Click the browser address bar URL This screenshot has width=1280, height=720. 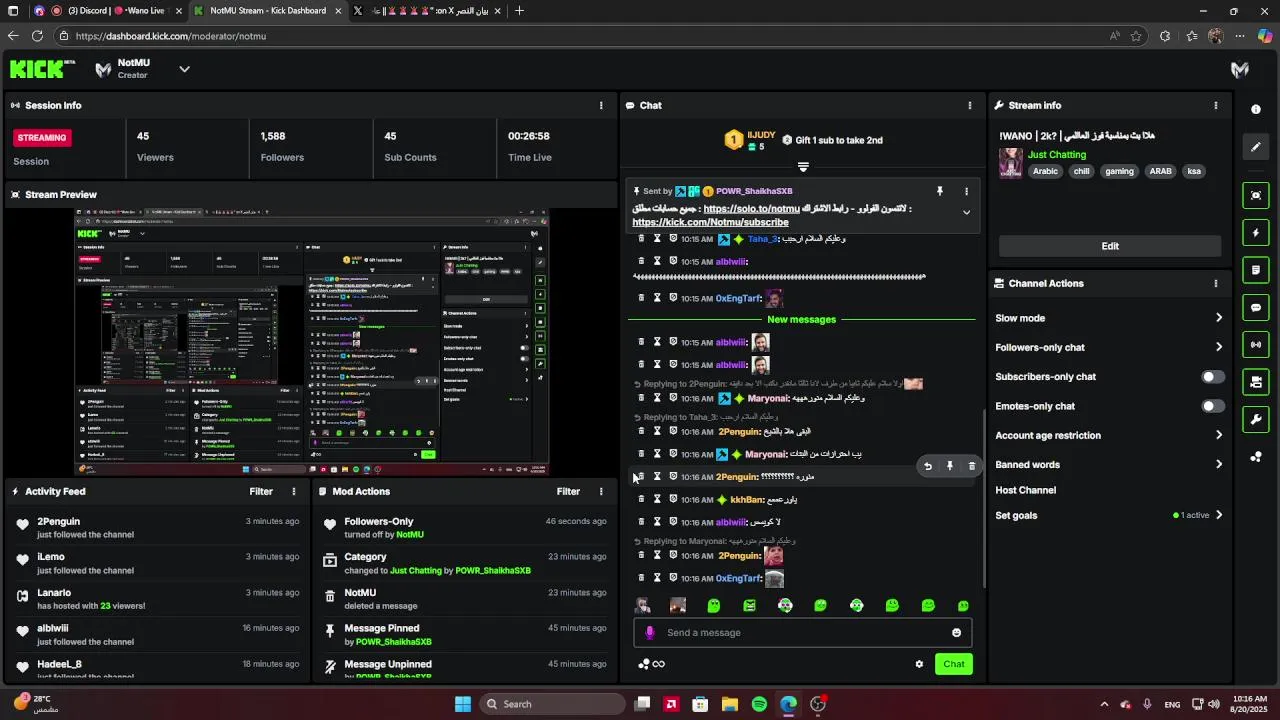click(x=171, y=36)
